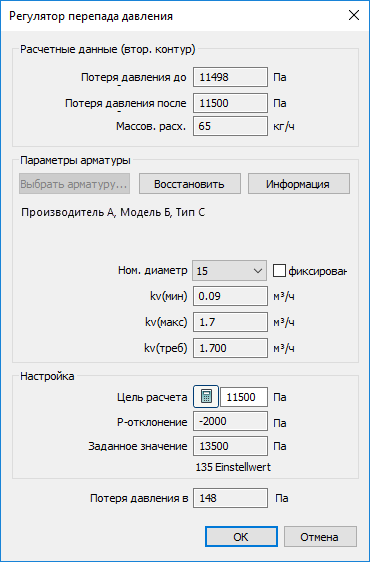Click the Цель расчета value field 11500
Screen dimensions: 370x562
click(x=244, y=397)
